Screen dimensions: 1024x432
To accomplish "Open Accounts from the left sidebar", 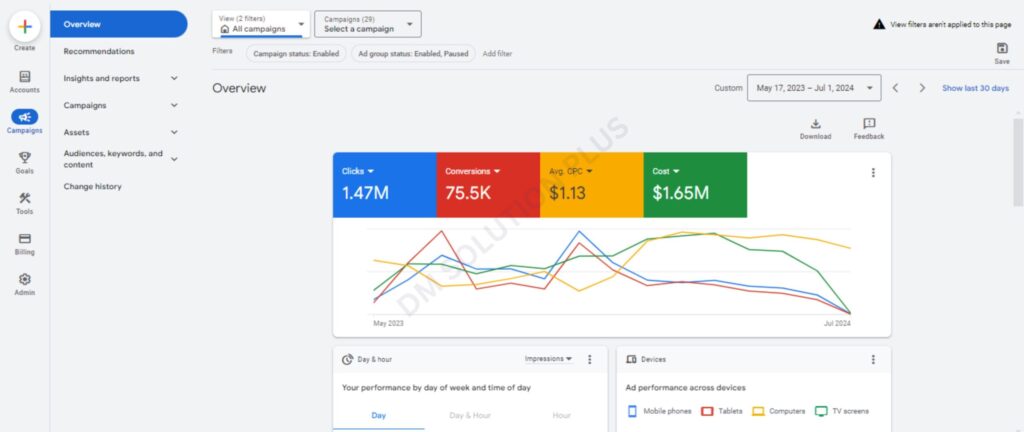I will (x=24, y=77).
